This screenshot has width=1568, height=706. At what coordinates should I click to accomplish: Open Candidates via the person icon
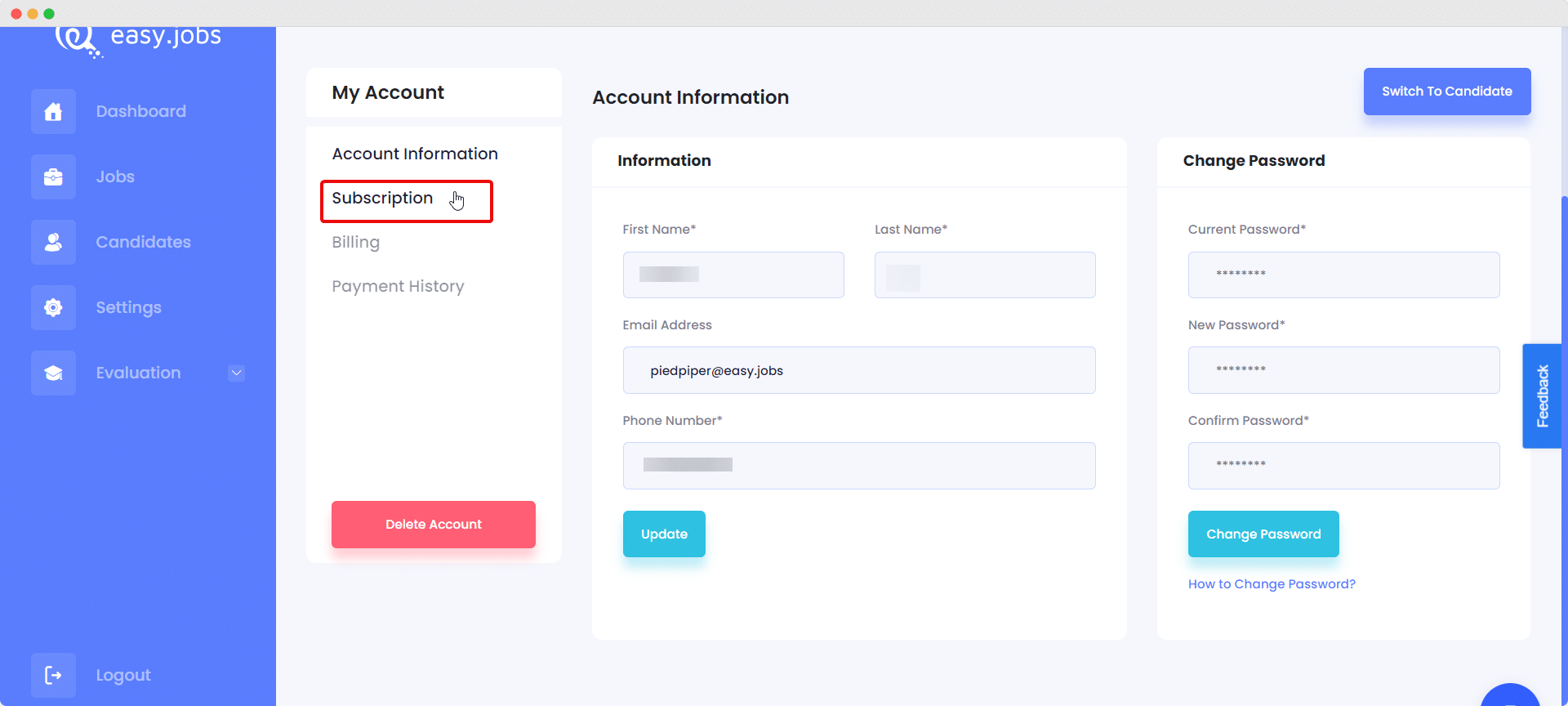pos(52,242)
